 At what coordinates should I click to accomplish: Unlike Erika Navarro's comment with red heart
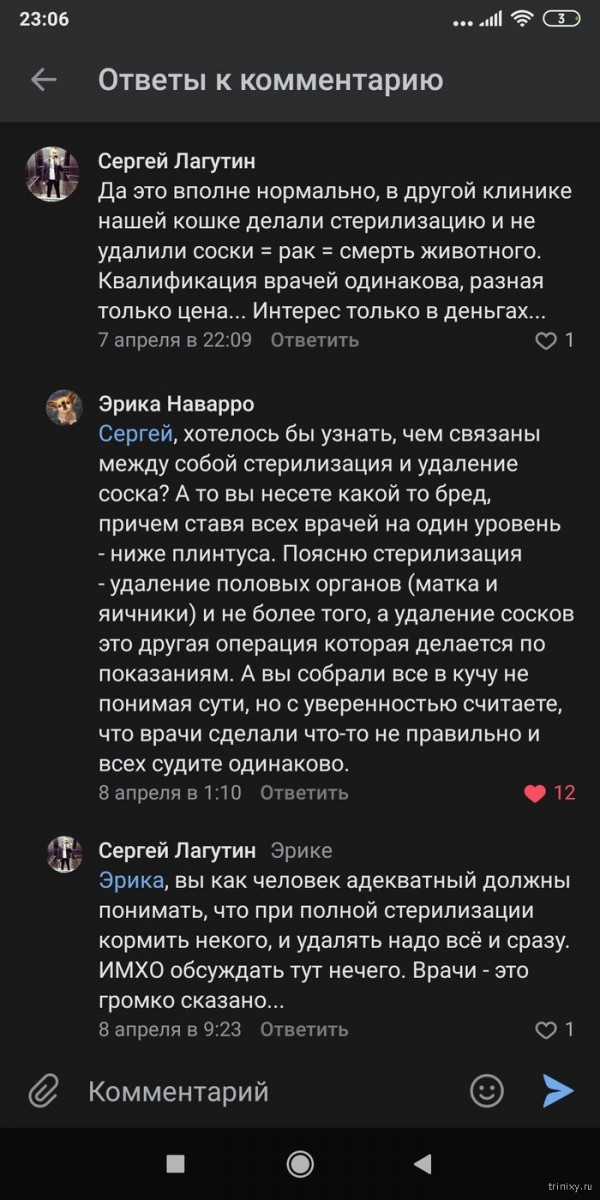(536, 793)
